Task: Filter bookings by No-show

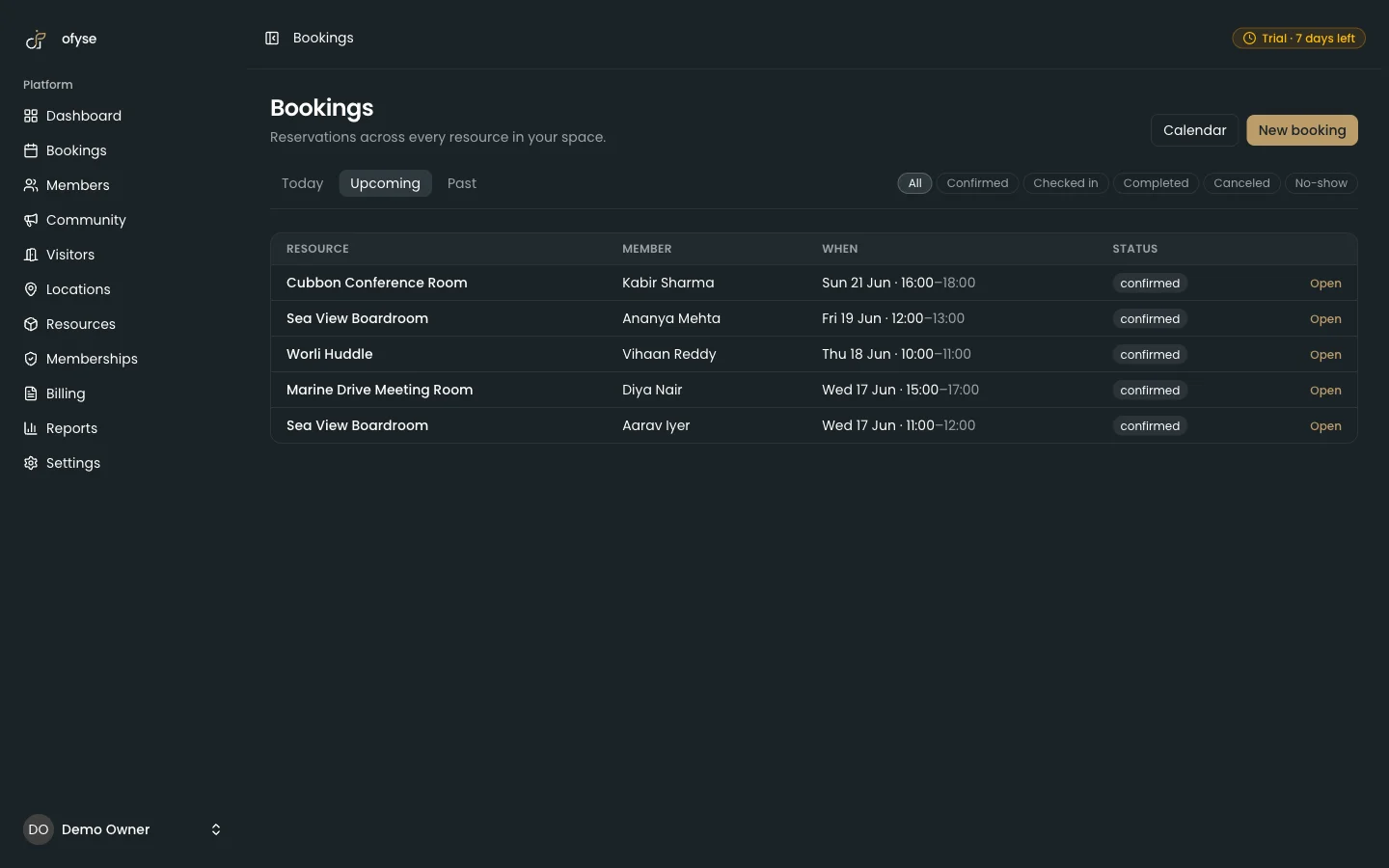Action: pyautogui.click(x=1321, y=183)
